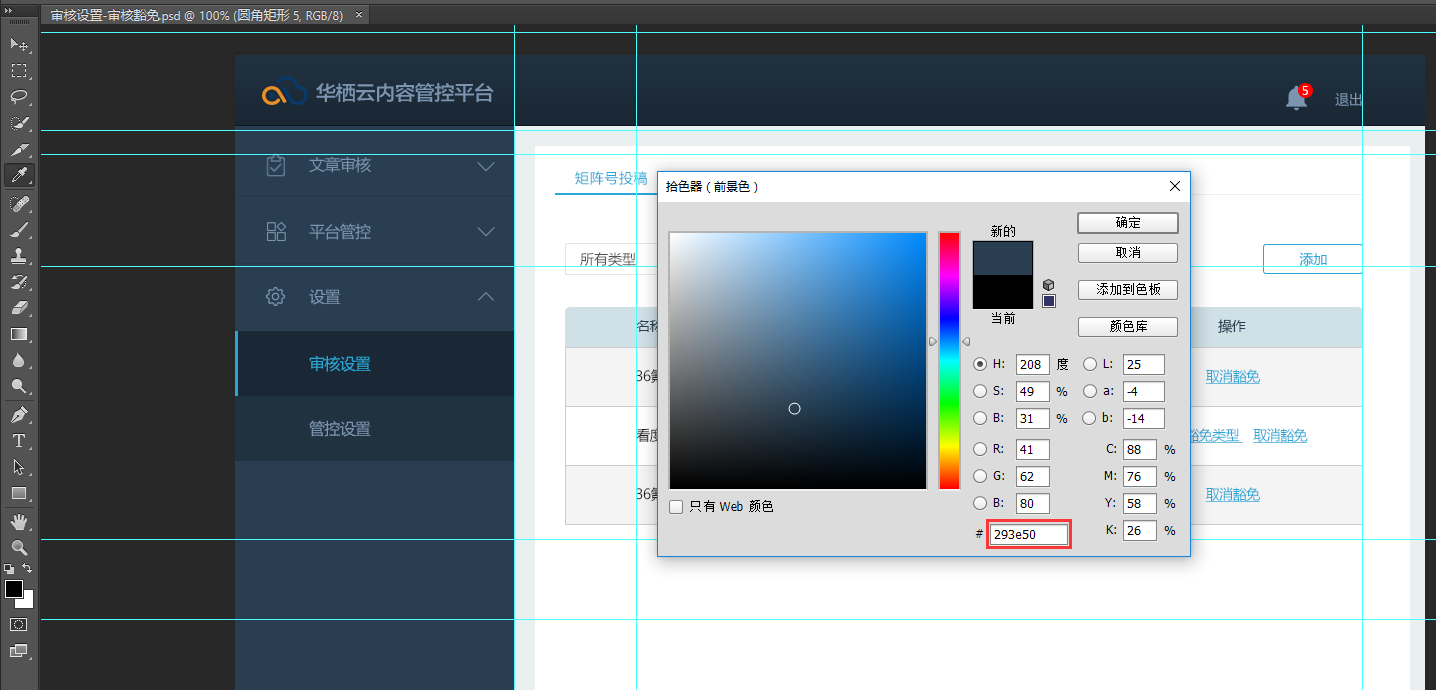Expand the 文章审核 chevron
Viewport: 1436px width, 690px height.
coord(486,166)
